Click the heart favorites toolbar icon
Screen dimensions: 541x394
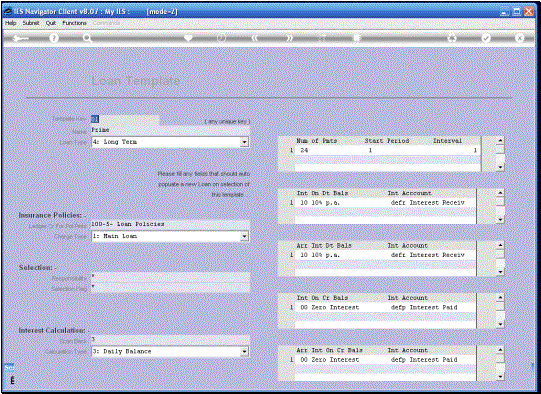(188, 38)
